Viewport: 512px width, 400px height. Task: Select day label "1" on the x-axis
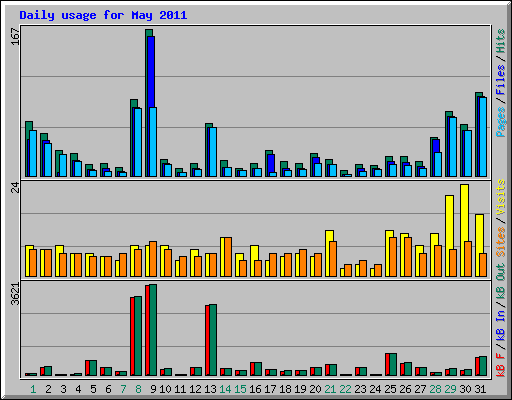tap(33, 389)
